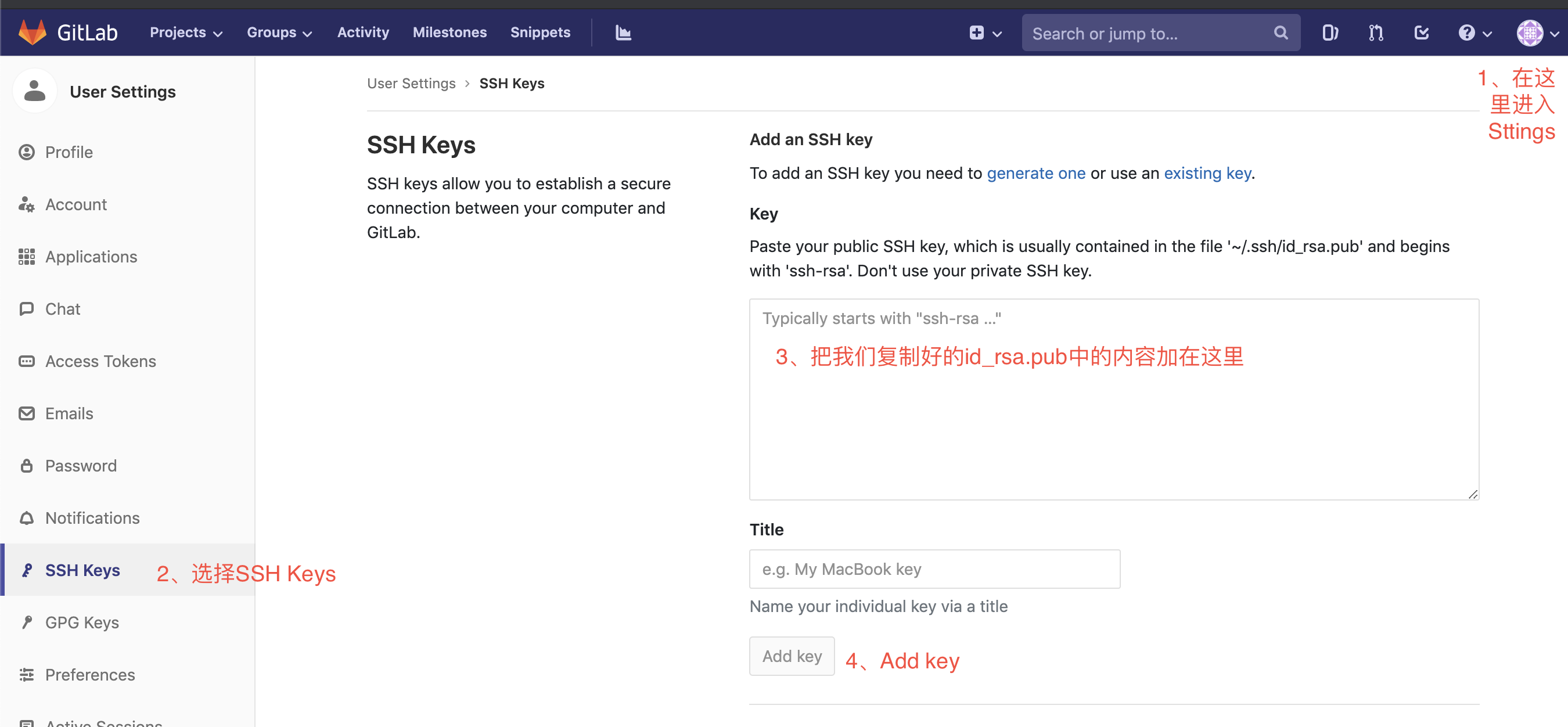Click the GPG Keys key icon
1568x727 pixels.
27,622
